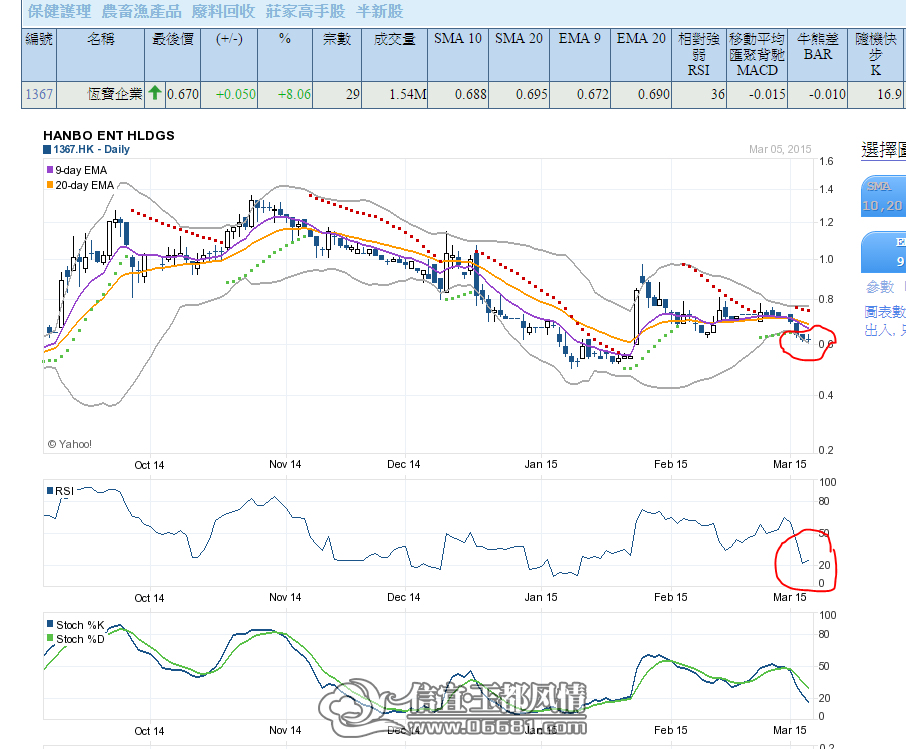Visit the 半新股 link
This screenshot has height=749, width=906.
tap(380, 11)
